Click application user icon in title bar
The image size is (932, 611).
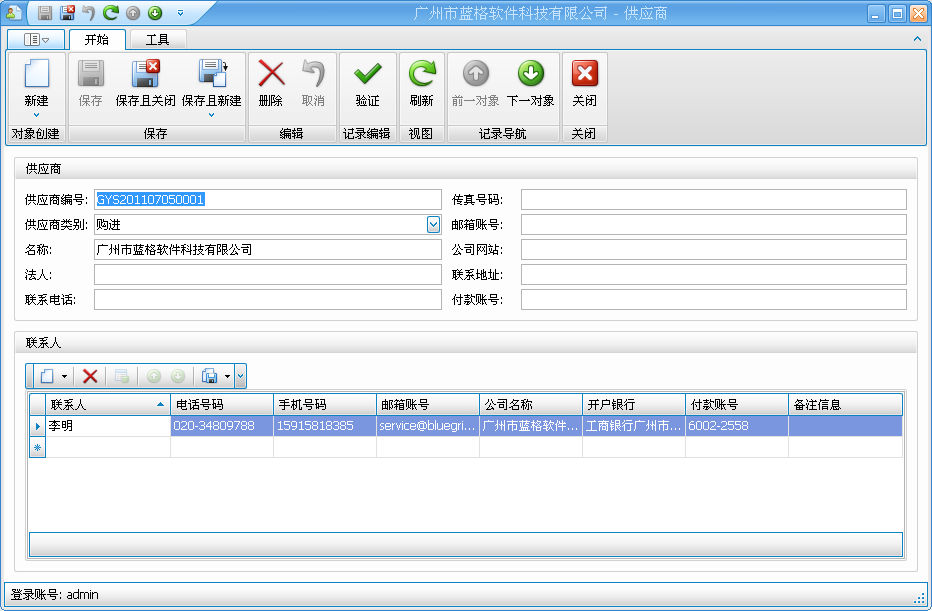coord(14,12)
